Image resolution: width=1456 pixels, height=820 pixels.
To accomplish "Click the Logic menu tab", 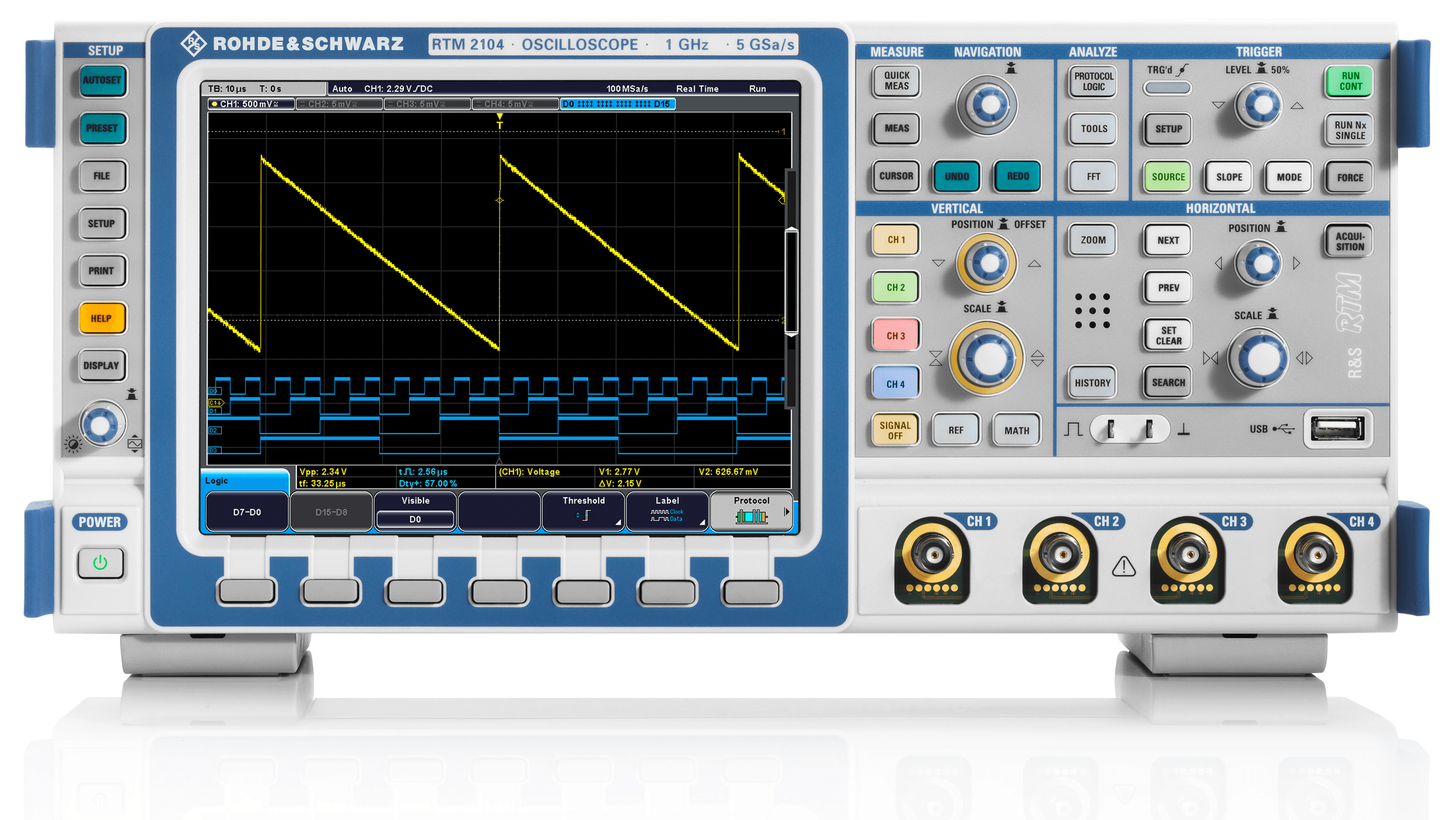I will point(245,480).
